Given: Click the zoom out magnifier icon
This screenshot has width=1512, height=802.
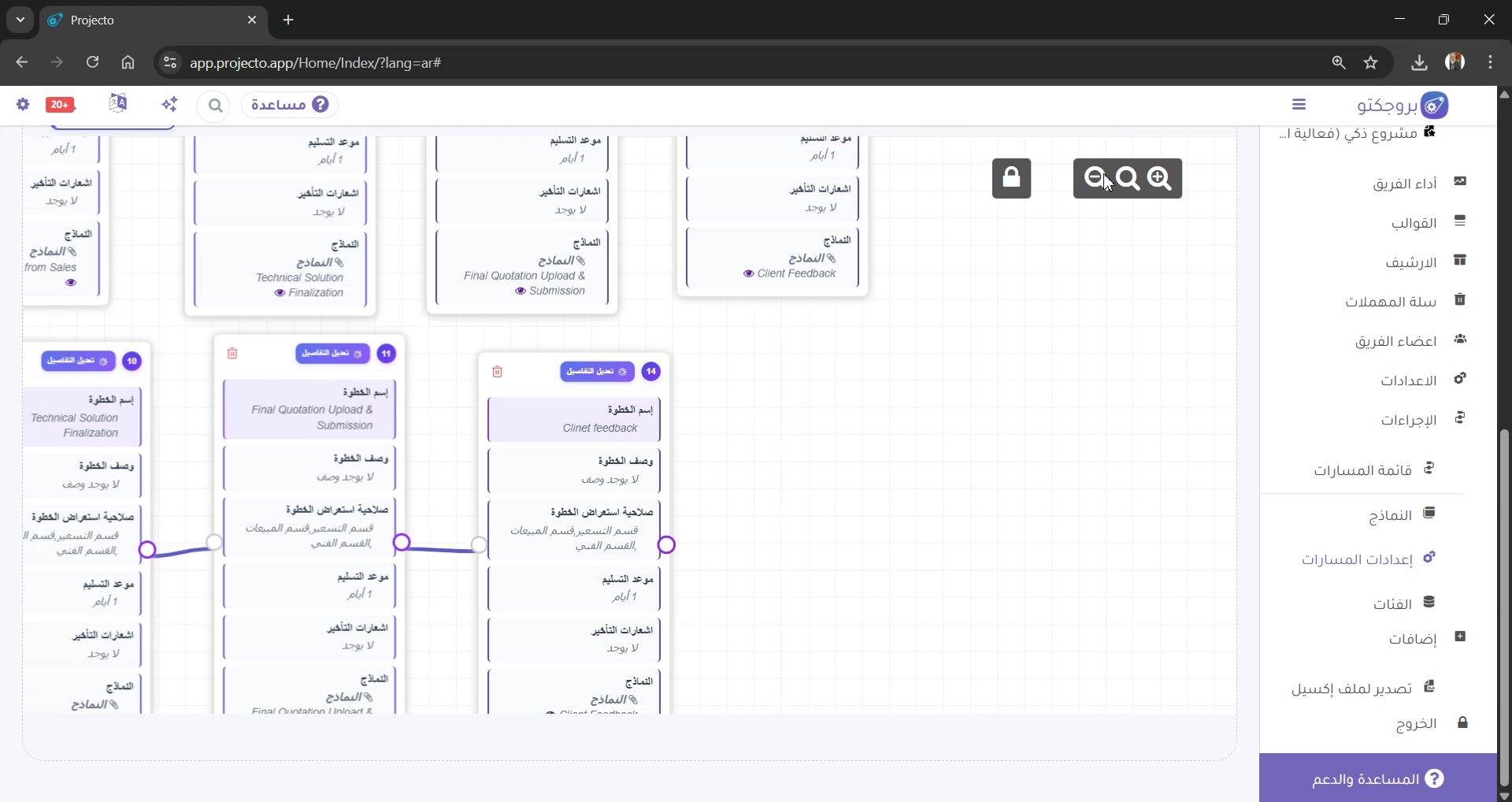Looking at the screenshot, I should click(1095, 178).
